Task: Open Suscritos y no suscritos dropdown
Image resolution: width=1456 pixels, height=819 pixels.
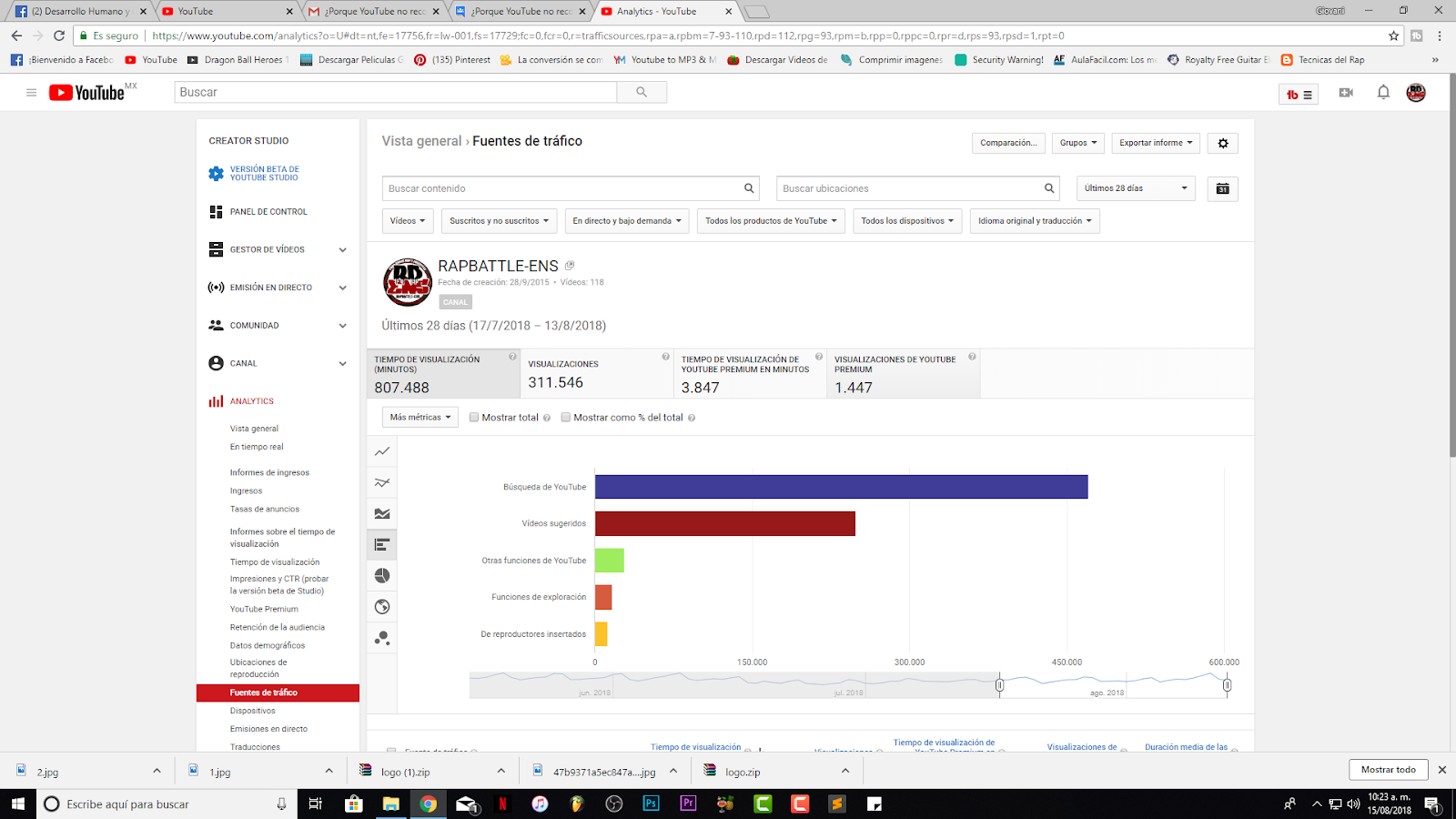Action: tap(500, 221)
